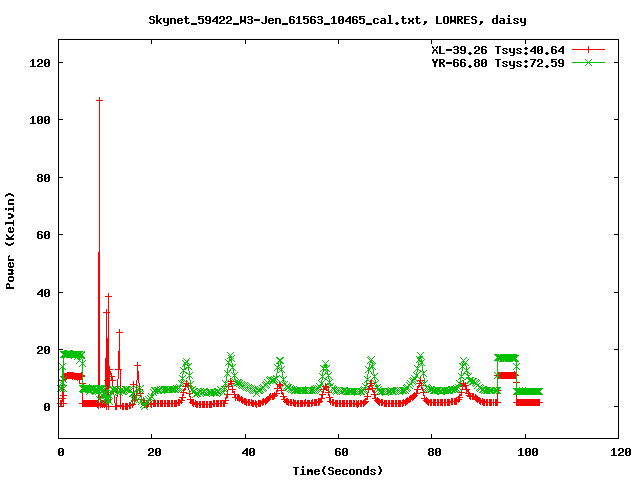
Task: Click the y-axis tick label 40
Action: [43, 293]
